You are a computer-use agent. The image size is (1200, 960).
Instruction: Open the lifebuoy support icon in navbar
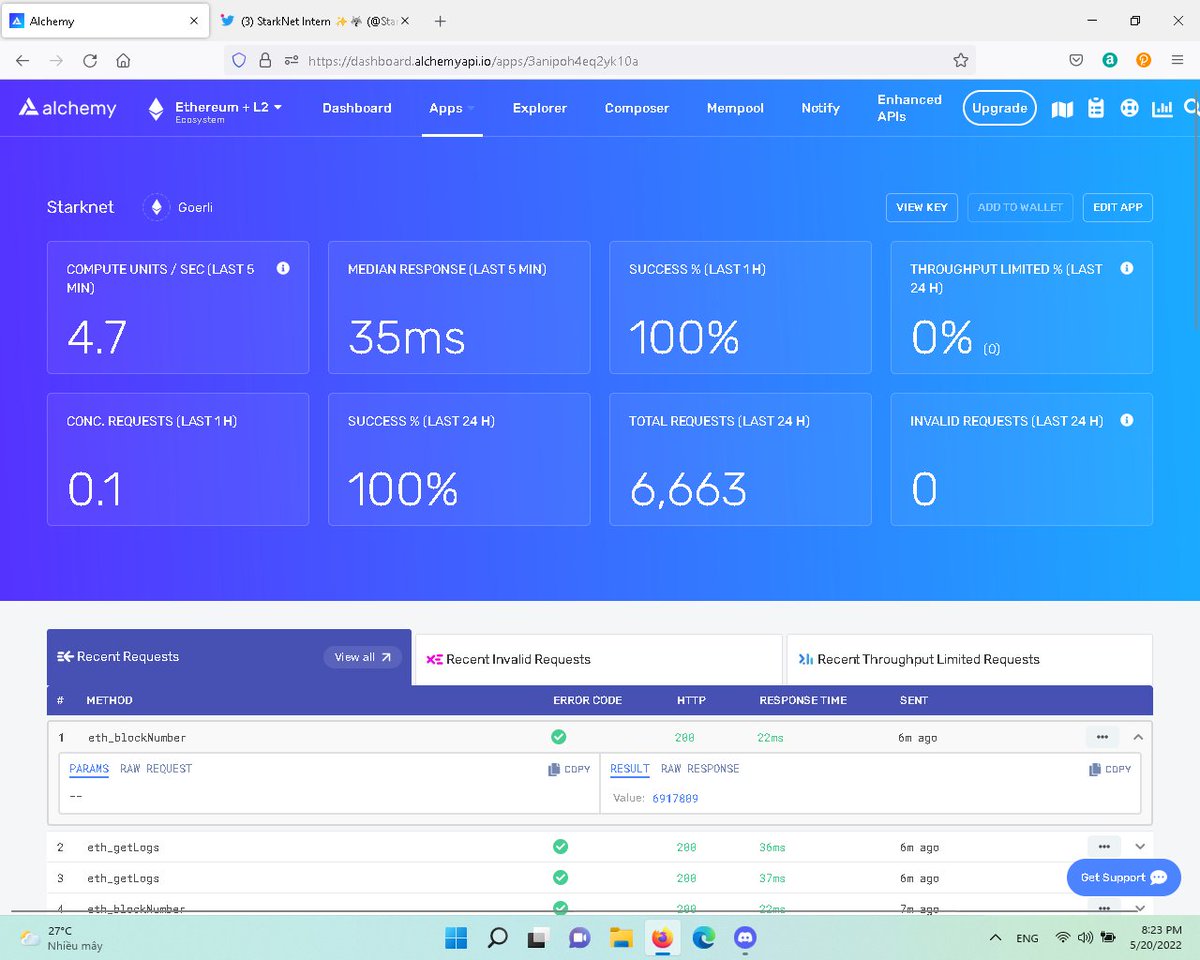pyautogui.click(x=1129, y=108)
